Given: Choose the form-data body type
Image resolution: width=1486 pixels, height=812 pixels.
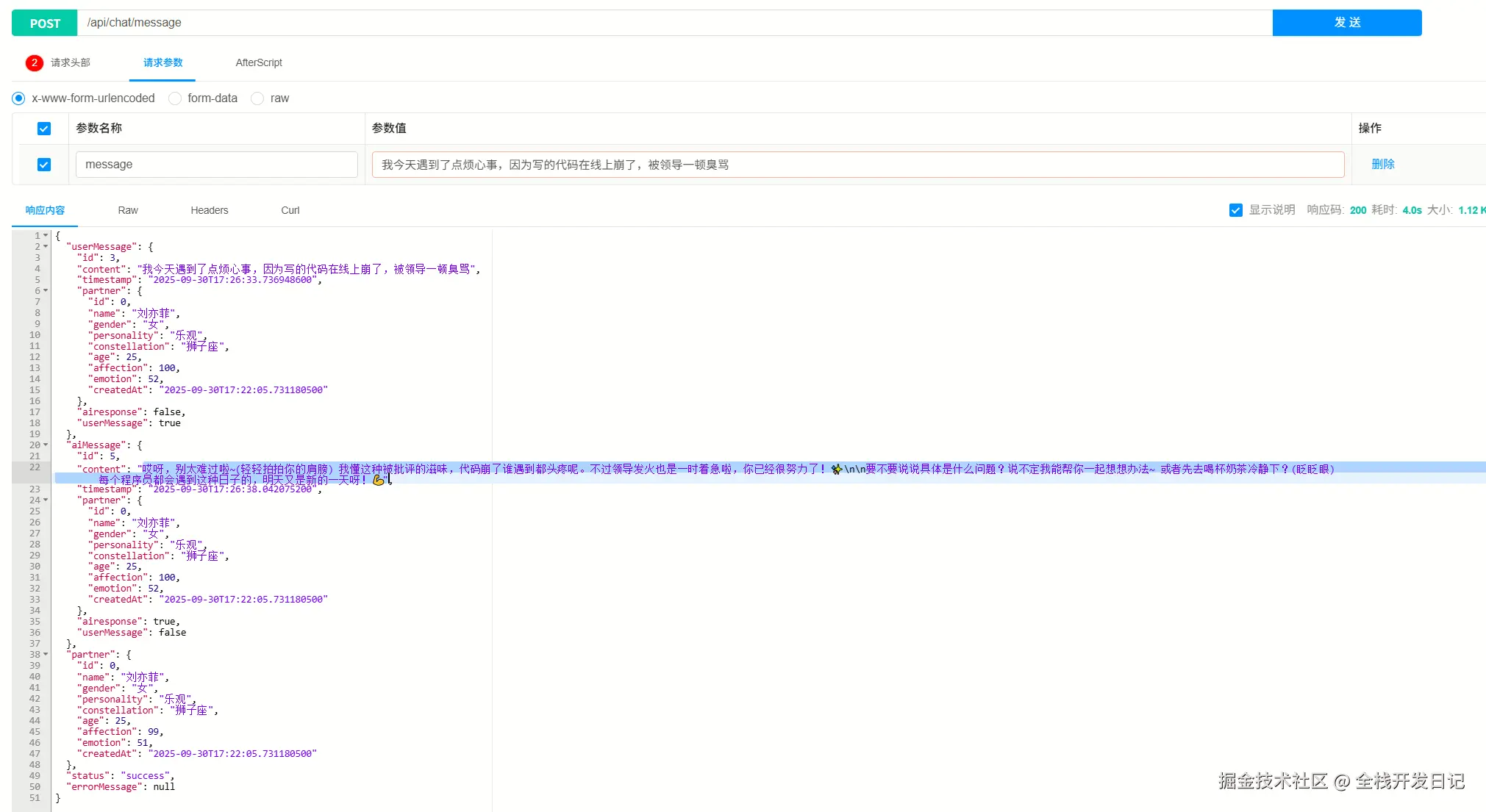Looking at the screenshot, I should (175, 98).
